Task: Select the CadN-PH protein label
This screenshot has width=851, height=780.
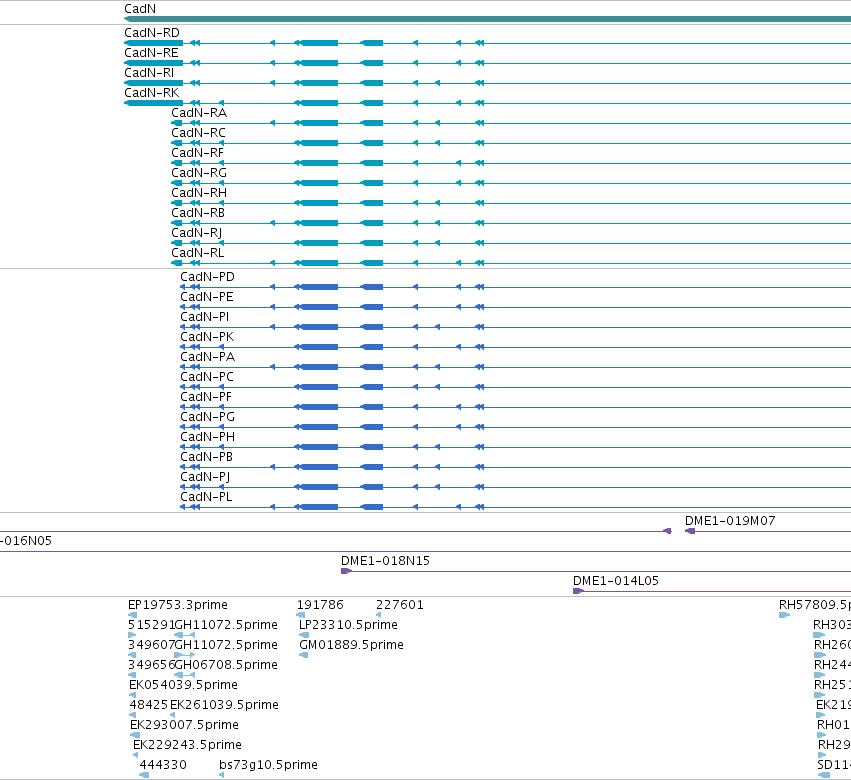Action: tap(208, 437)
